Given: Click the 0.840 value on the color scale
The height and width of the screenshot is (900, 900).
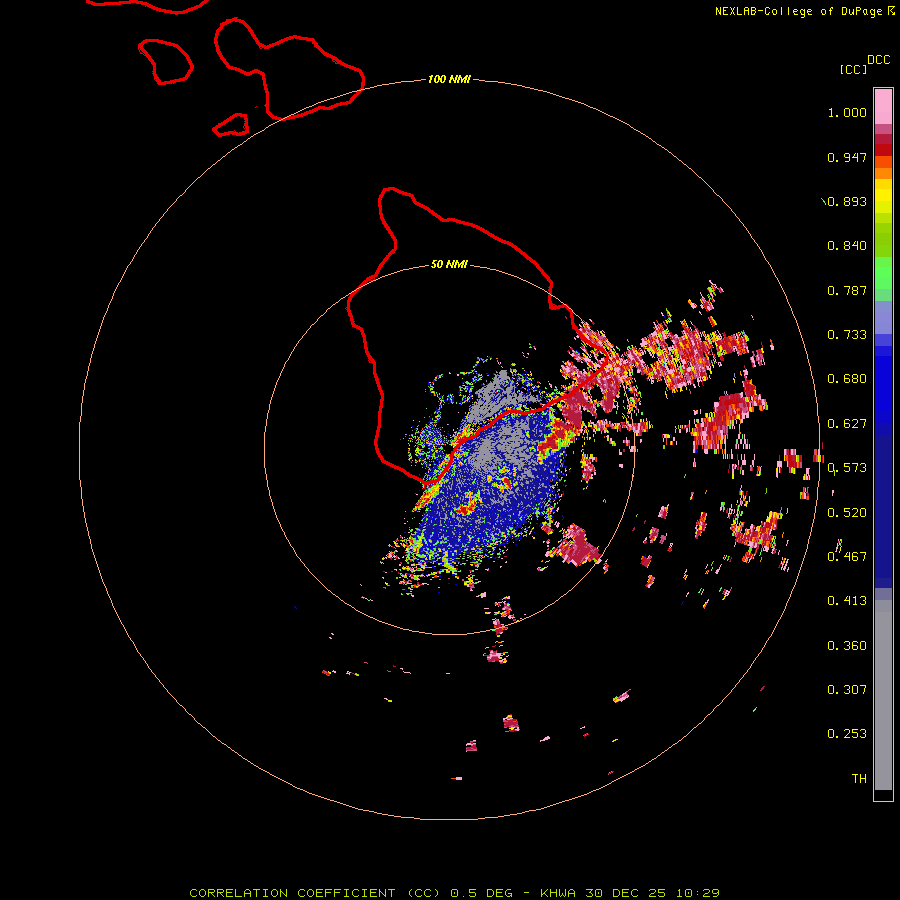Looking at the screenshot, I should (847, 246).
